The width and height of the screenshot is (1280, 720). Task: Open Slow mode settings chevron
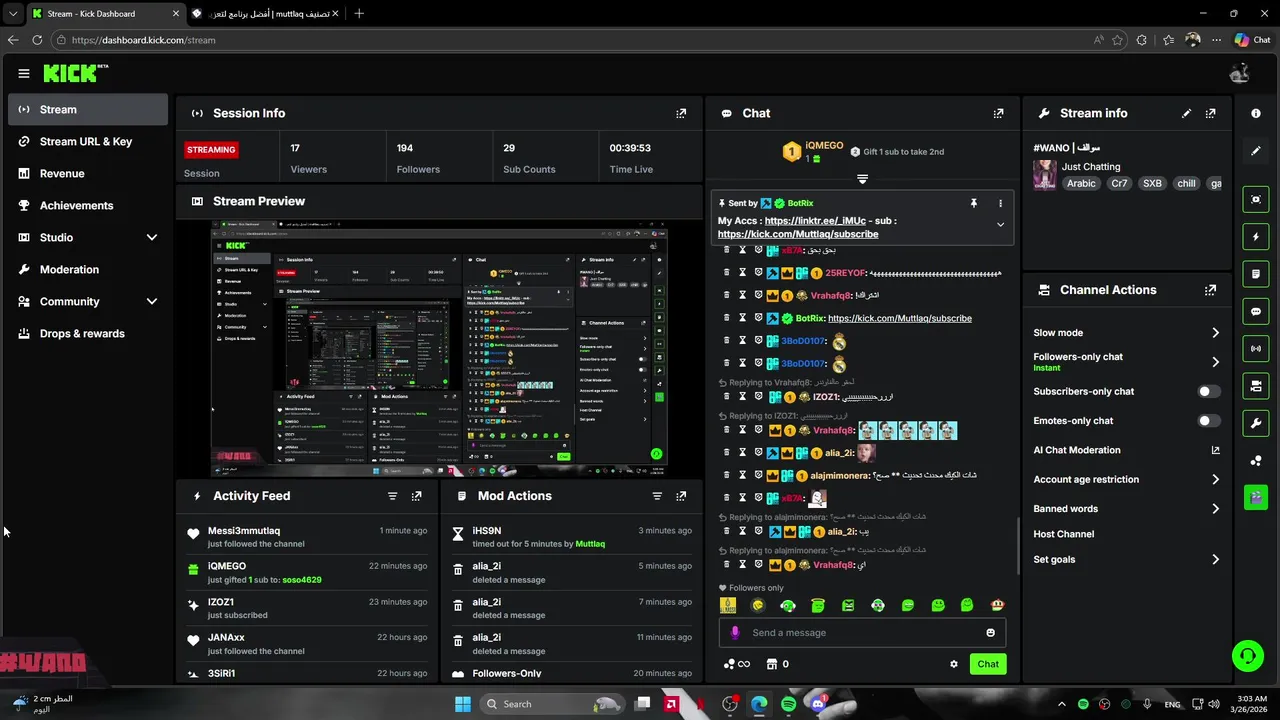pyautogui.click(x=1215, y=333)
